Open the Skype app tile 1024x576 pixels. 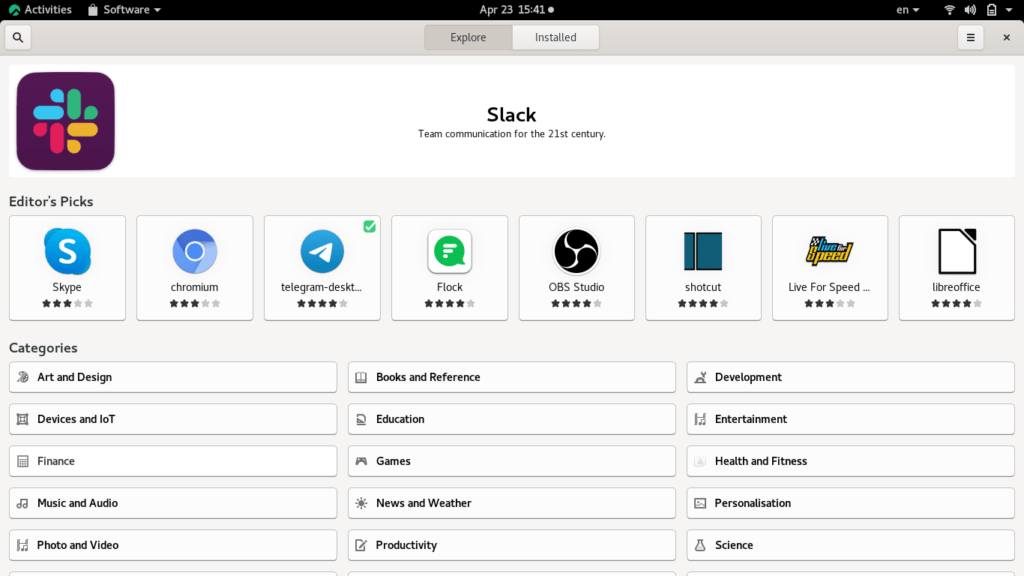[x=67, y=268]
